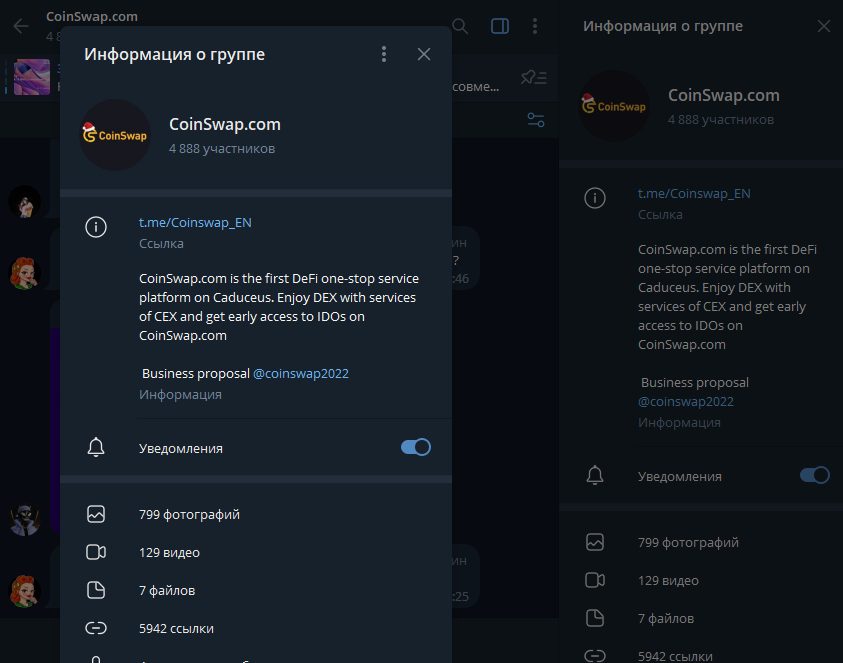Click 4 888 участников in center dialog
Image resolution: width=843 pixels, height=663 pixels.
point(222,148)
